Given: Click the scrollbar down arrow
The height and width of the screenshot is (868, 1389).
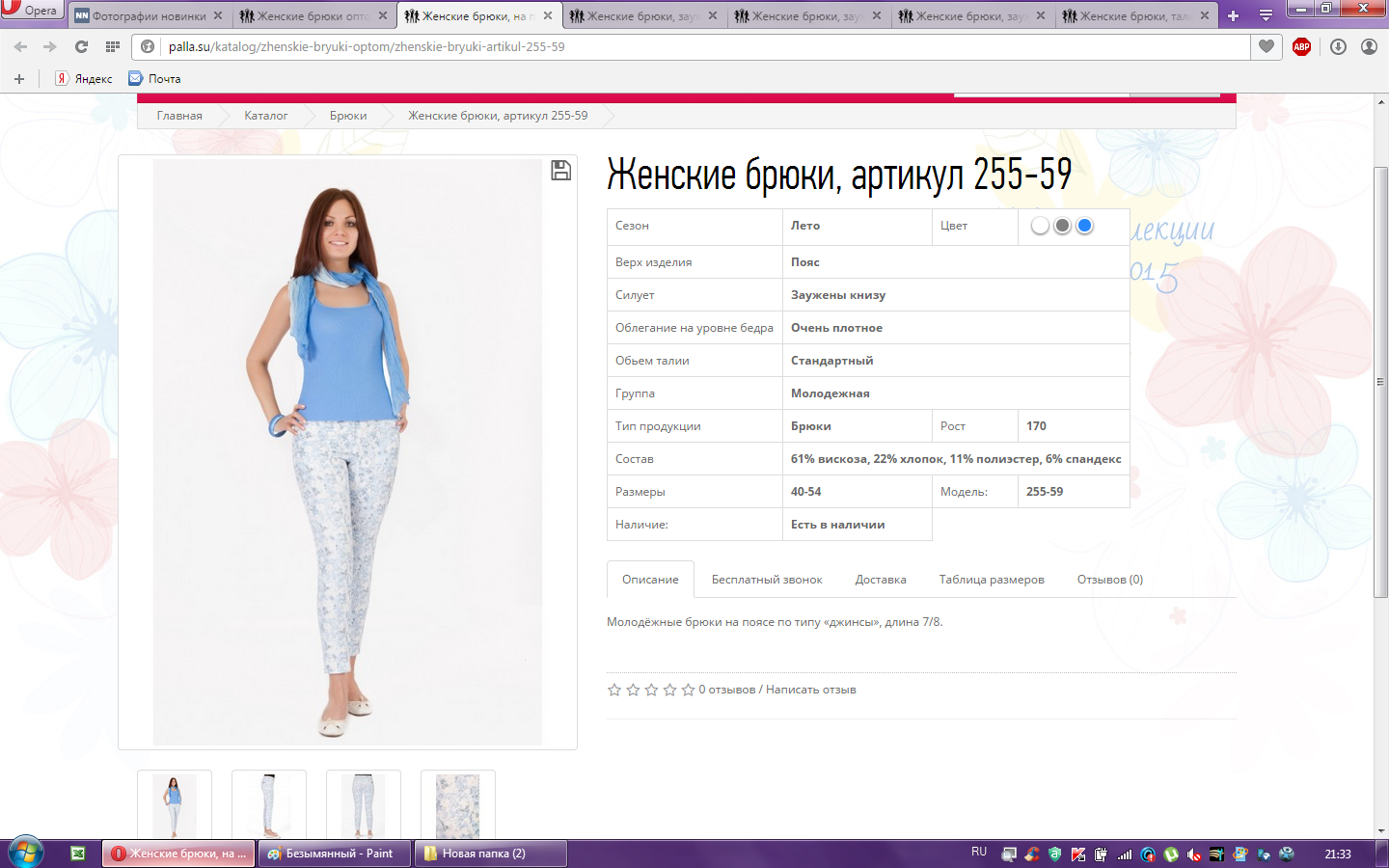Looking at the screenshot, I should pyautogui.click(x=1381, y=831).
